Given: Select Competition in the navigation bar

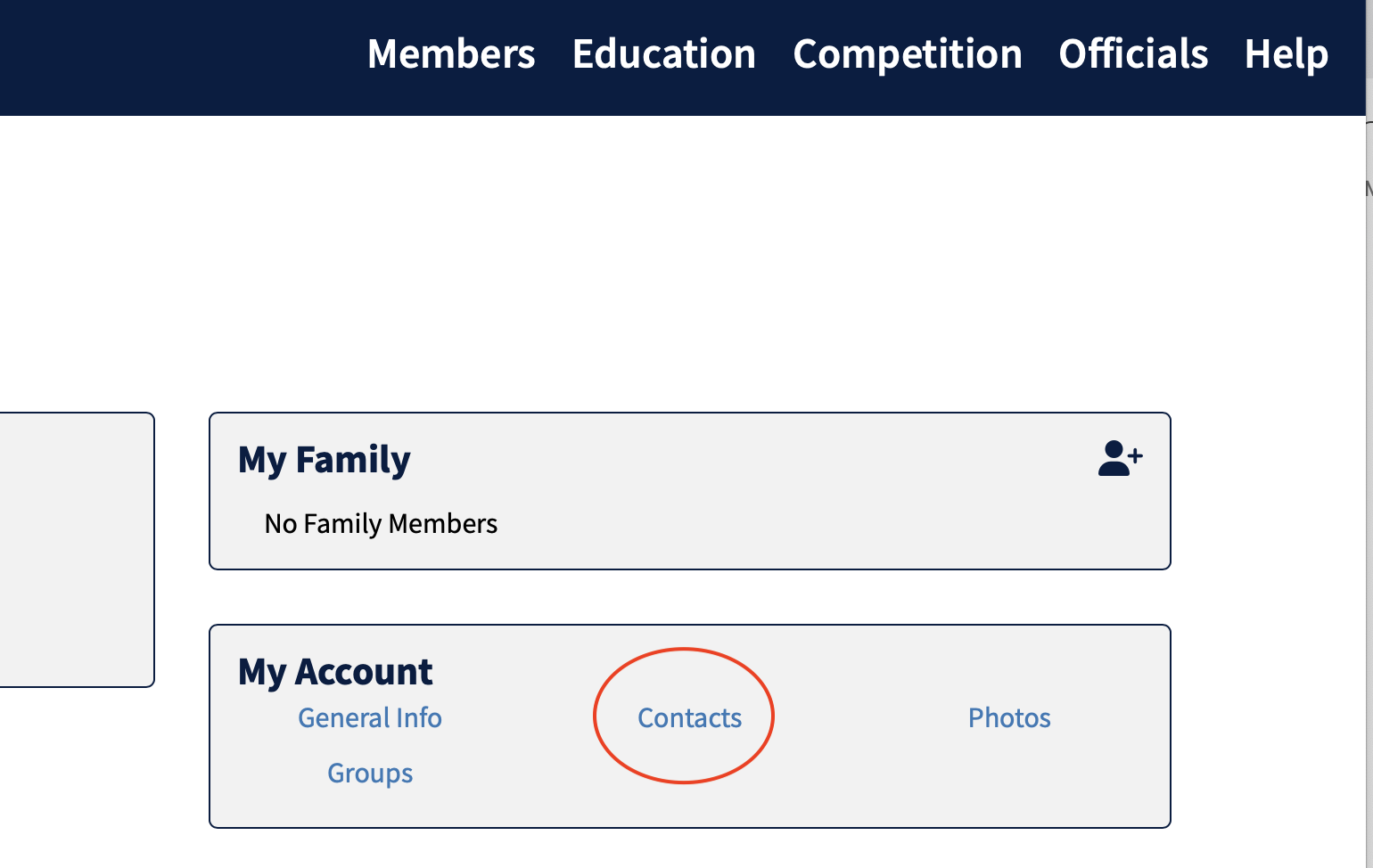Looking at the screenshot, I should [x=908, y=54].
